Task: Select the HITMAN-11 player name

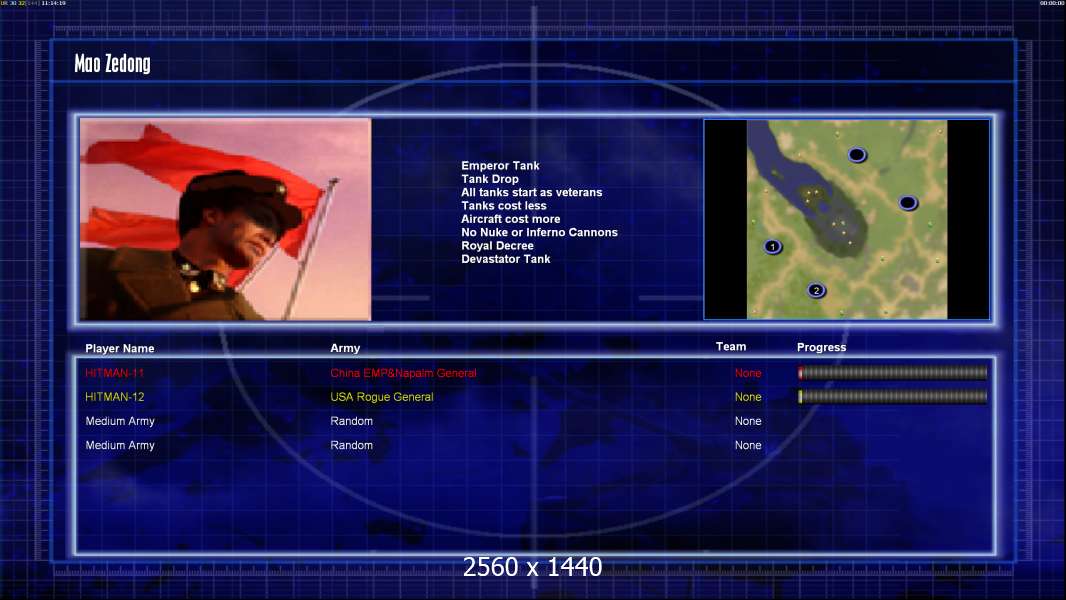Action: click(115, 373)
